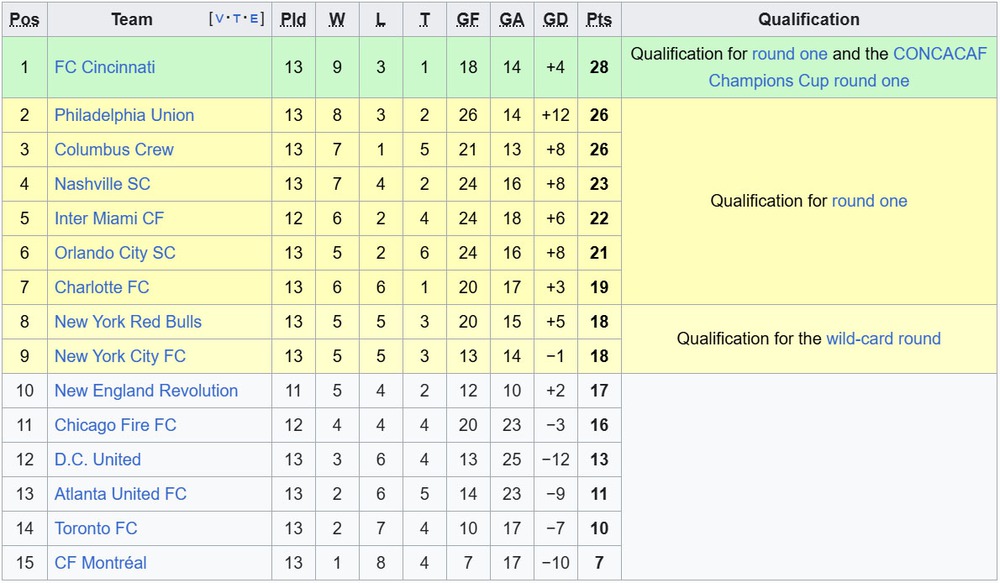Open New York City FC link
Screen dimensions: 1000x583
[120, 356]
